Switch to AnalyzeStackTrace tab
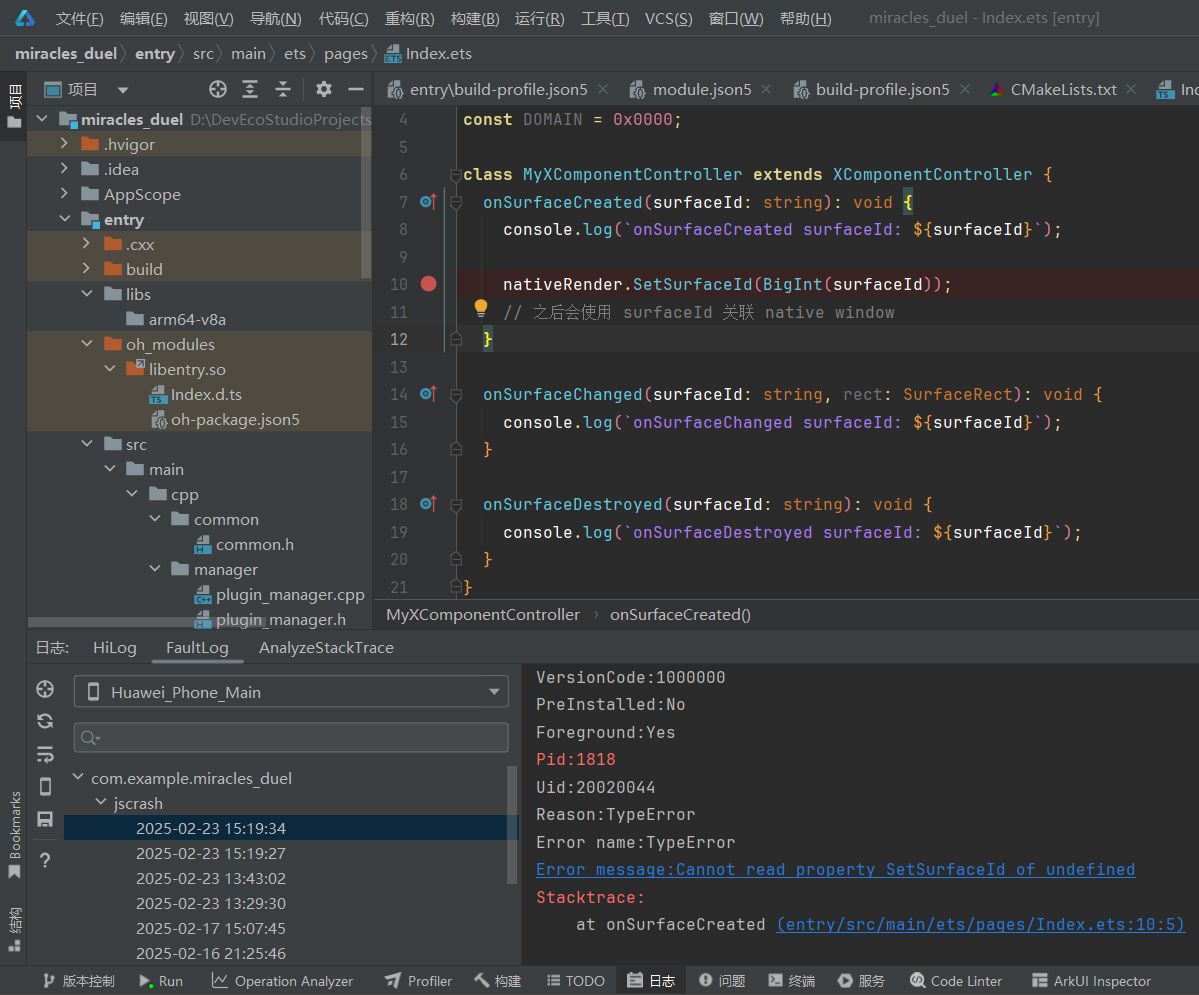 (x=327, y=648)
